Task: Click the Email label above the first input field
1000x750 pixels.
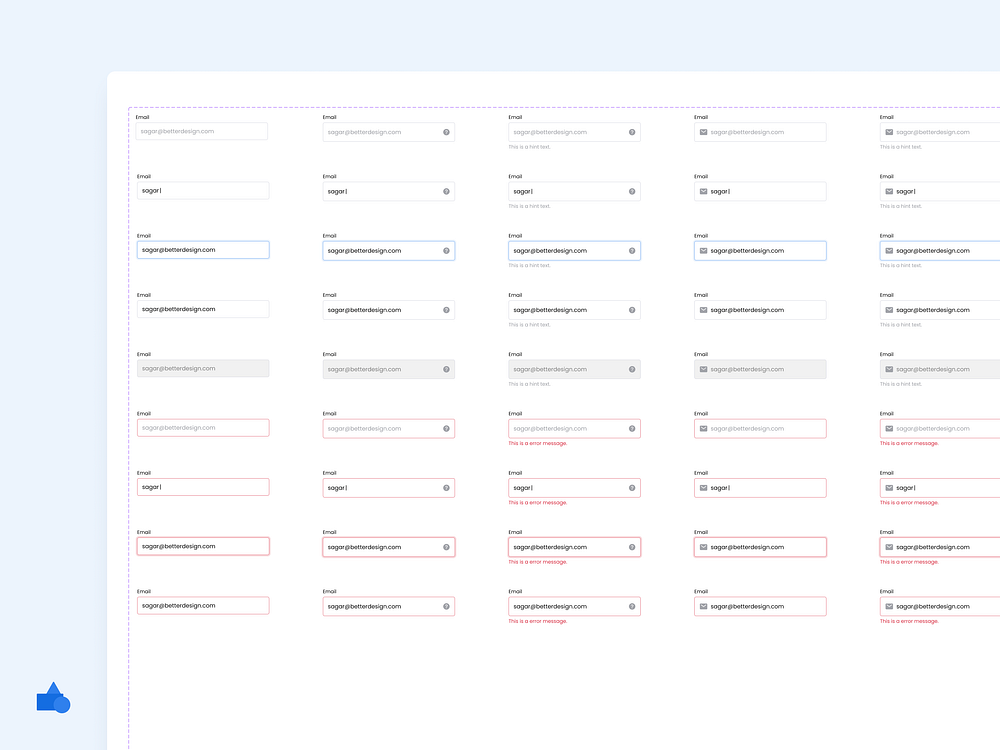Action: pyautogui.click(x=141, y=116)
